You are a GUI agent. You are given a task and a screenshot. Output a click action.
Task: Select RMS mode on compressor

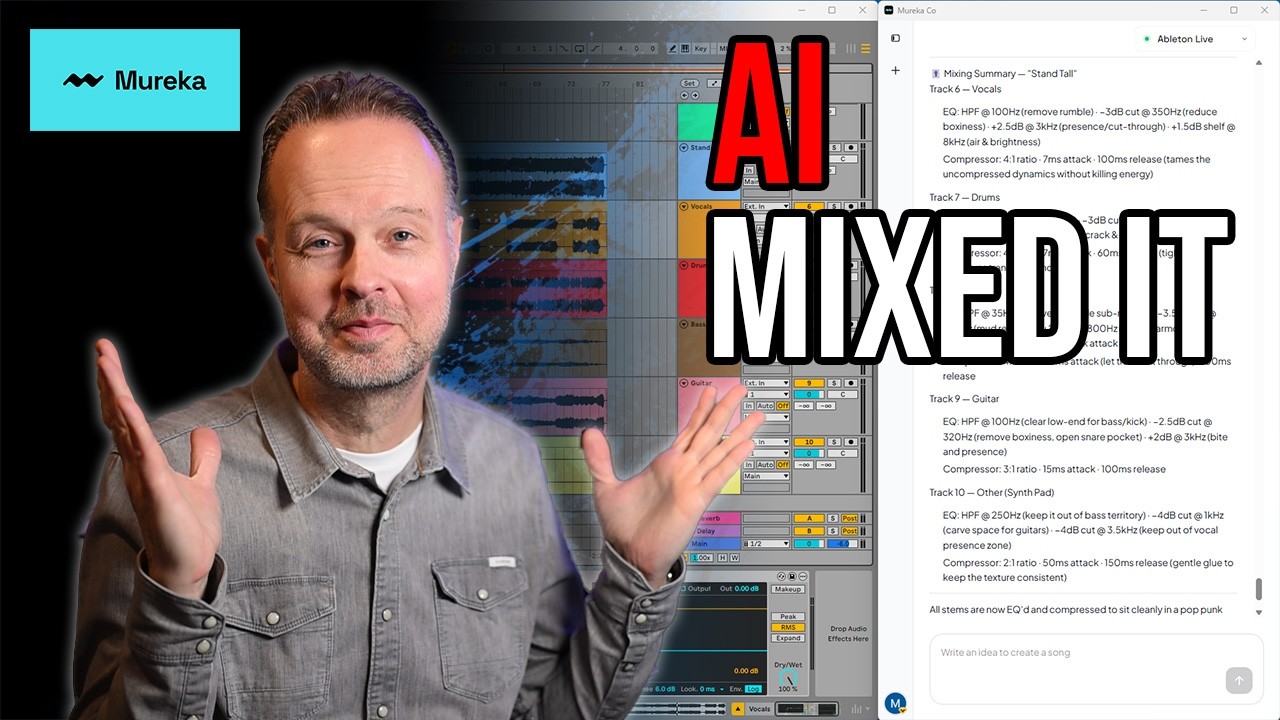(788, 627)
